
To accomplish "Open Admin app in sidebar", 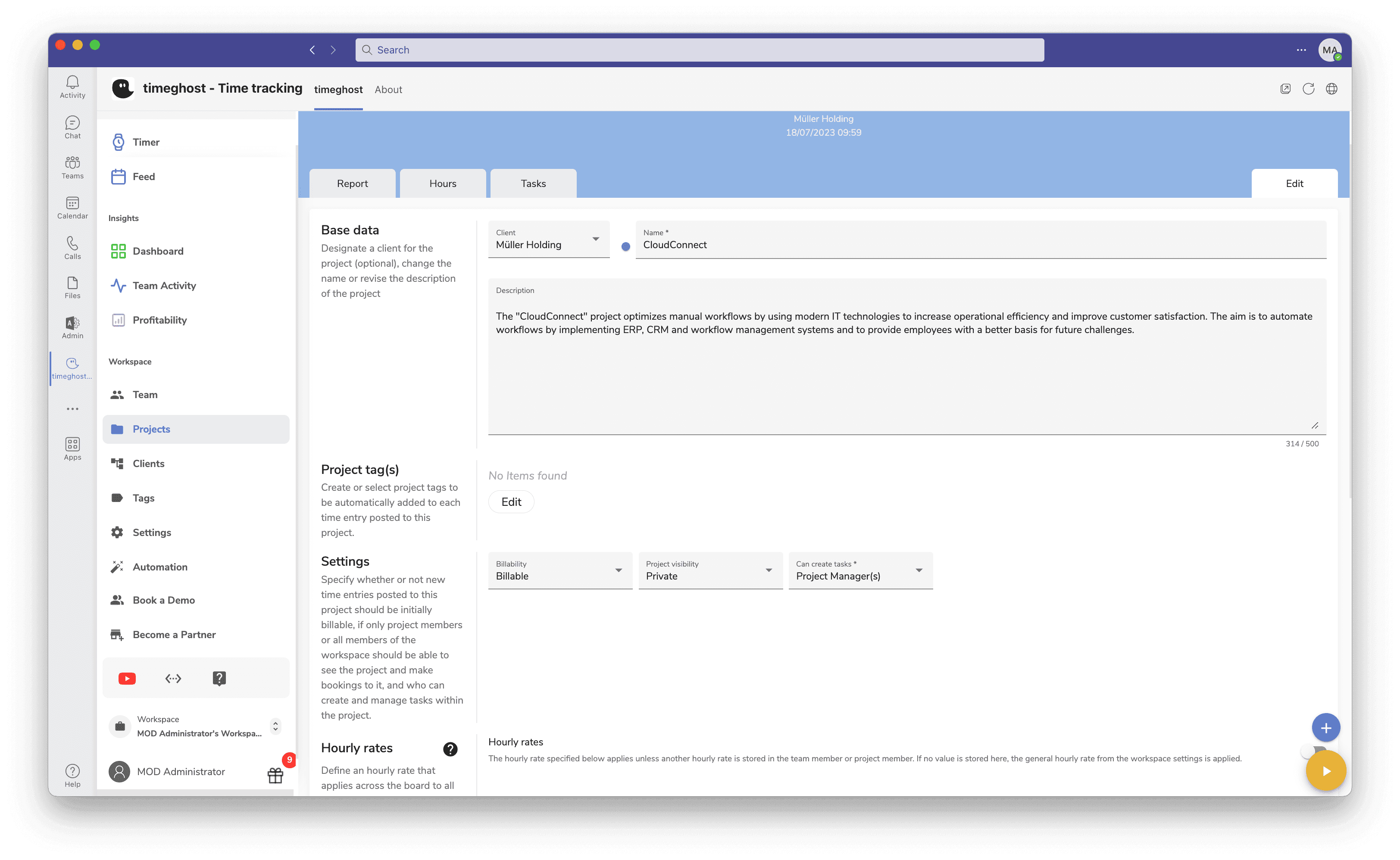I will click(72, 328).
